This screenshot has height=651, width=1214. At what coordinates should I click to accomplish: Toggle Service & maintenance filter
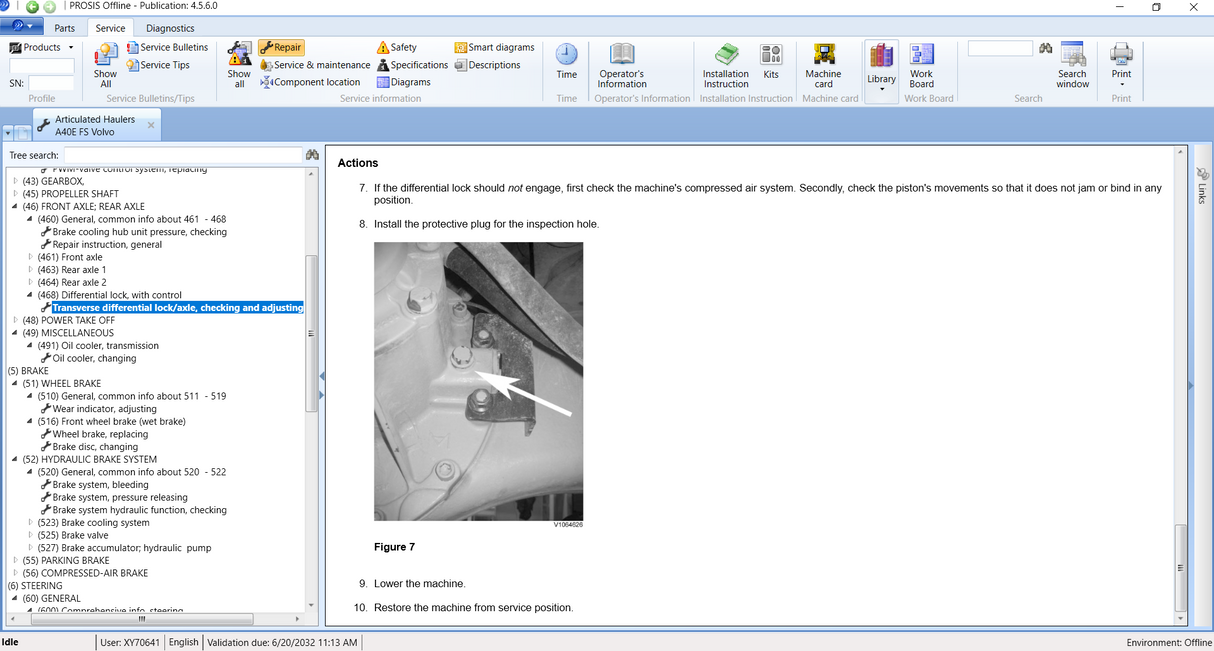click(315, 65)
